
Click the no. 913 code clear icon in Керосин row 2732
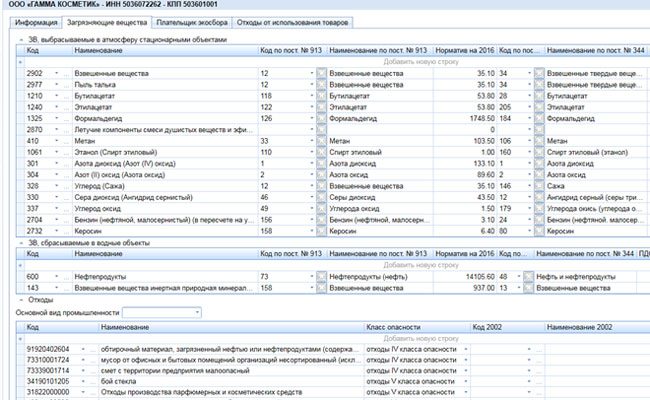click(x=321, y=231)
